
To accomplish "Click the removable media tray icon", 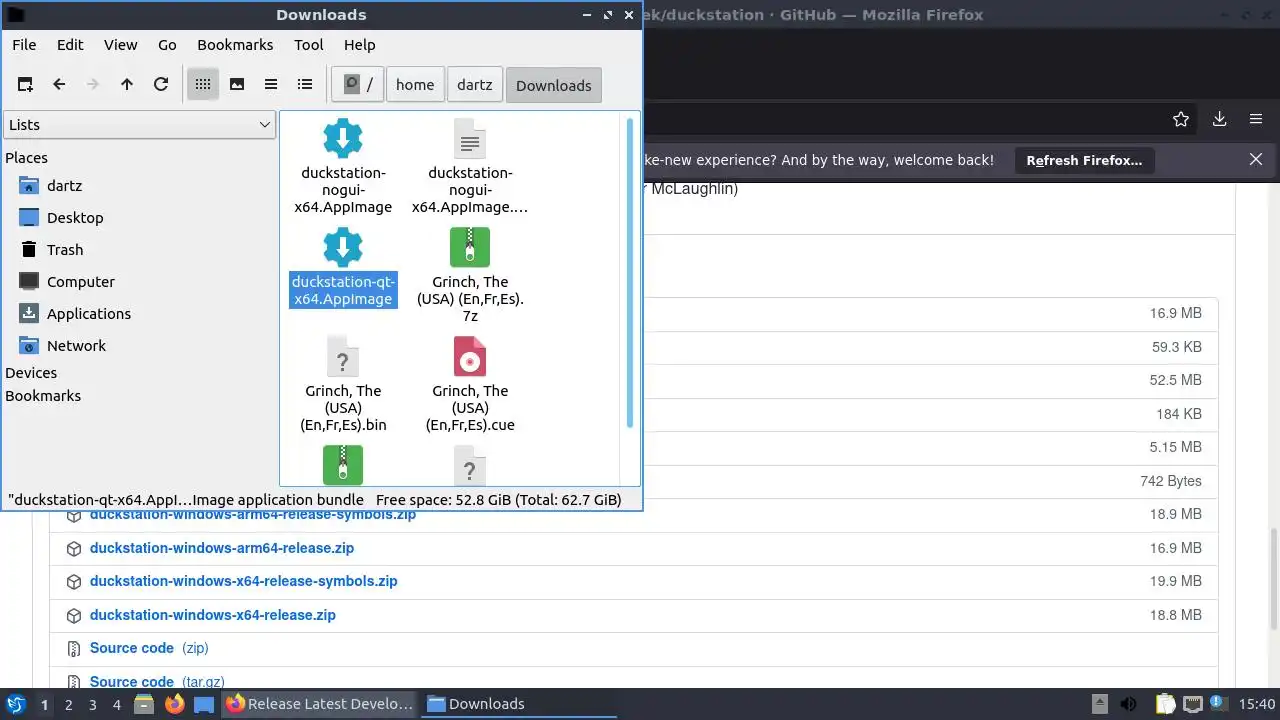I will [1099, 704].
